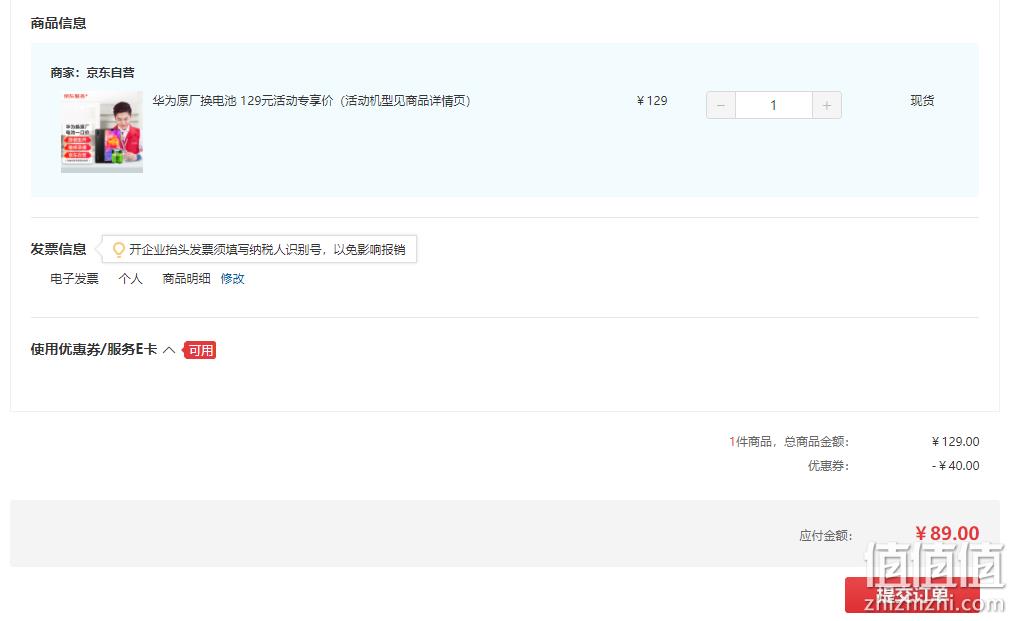Submit the order with 提交订单 button
Screen dimensions: 1014x621
(912, 594)
